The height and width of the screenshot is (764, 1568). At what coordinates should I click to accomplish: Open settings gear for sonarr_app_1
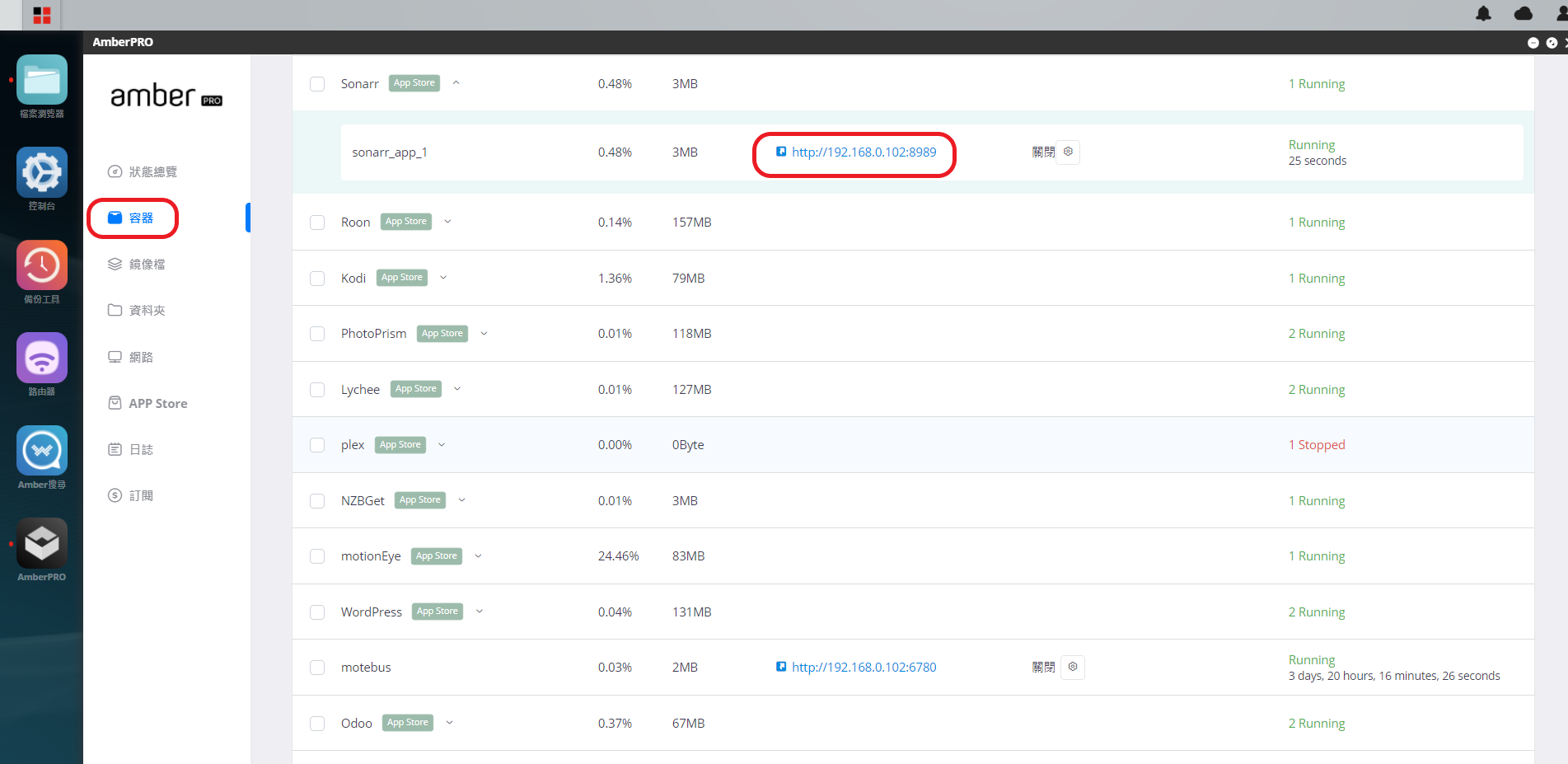click(x=1068, y=152)
